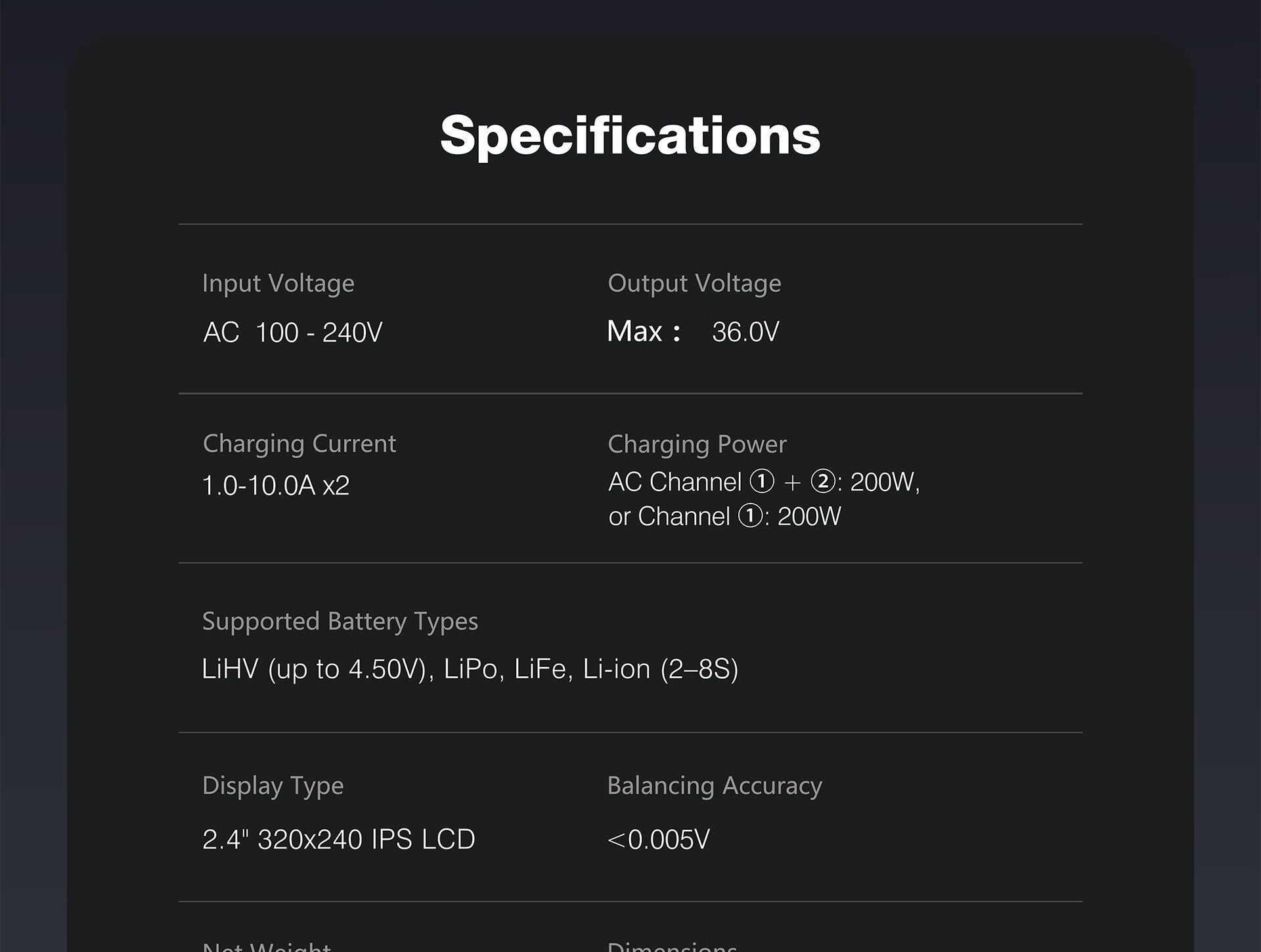Click the Output Voltage label
Screen dimensions: 1261x952
click(x=694, y=284)
